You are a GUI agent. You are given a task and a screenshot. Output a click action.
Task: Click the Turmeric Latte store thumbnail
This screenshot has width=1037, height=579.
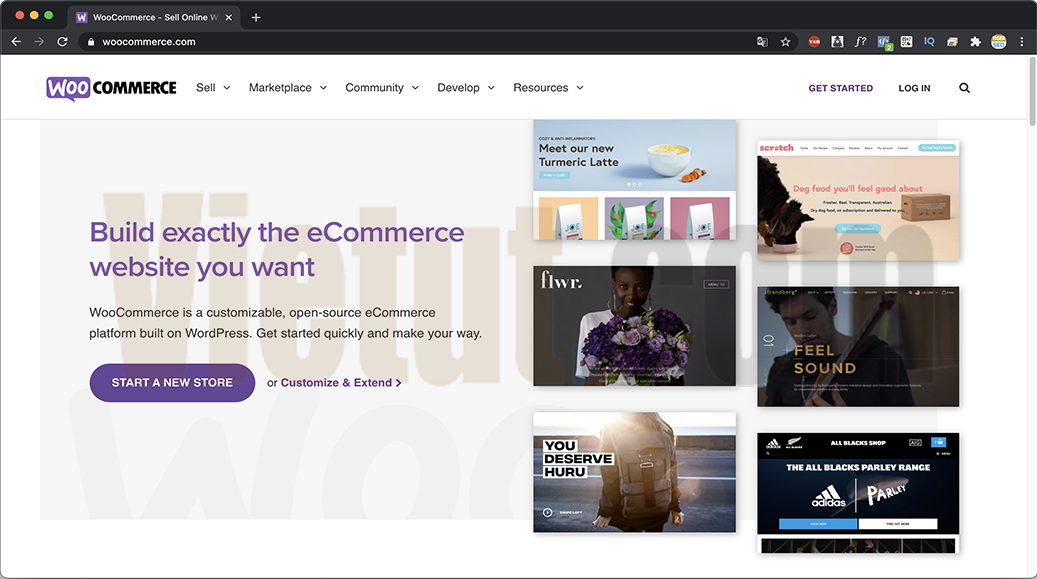[634, 180]
